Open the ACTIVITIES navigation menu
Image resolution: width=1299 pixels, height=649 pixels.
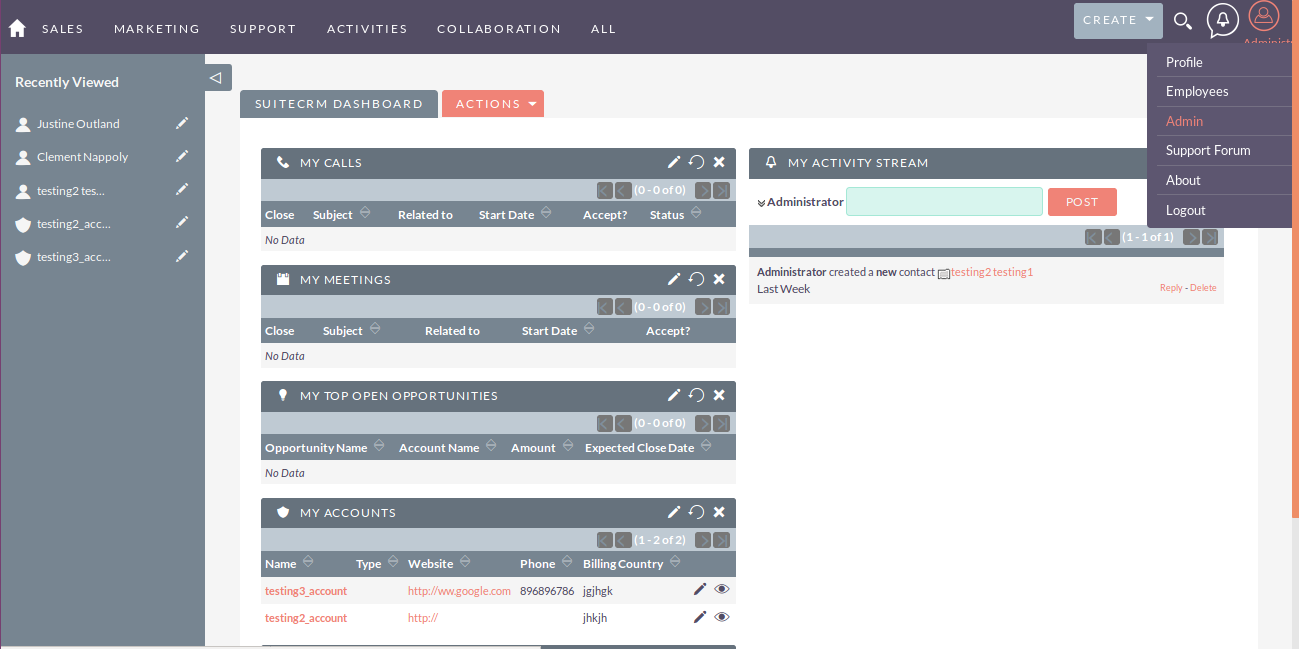point(367,29)
